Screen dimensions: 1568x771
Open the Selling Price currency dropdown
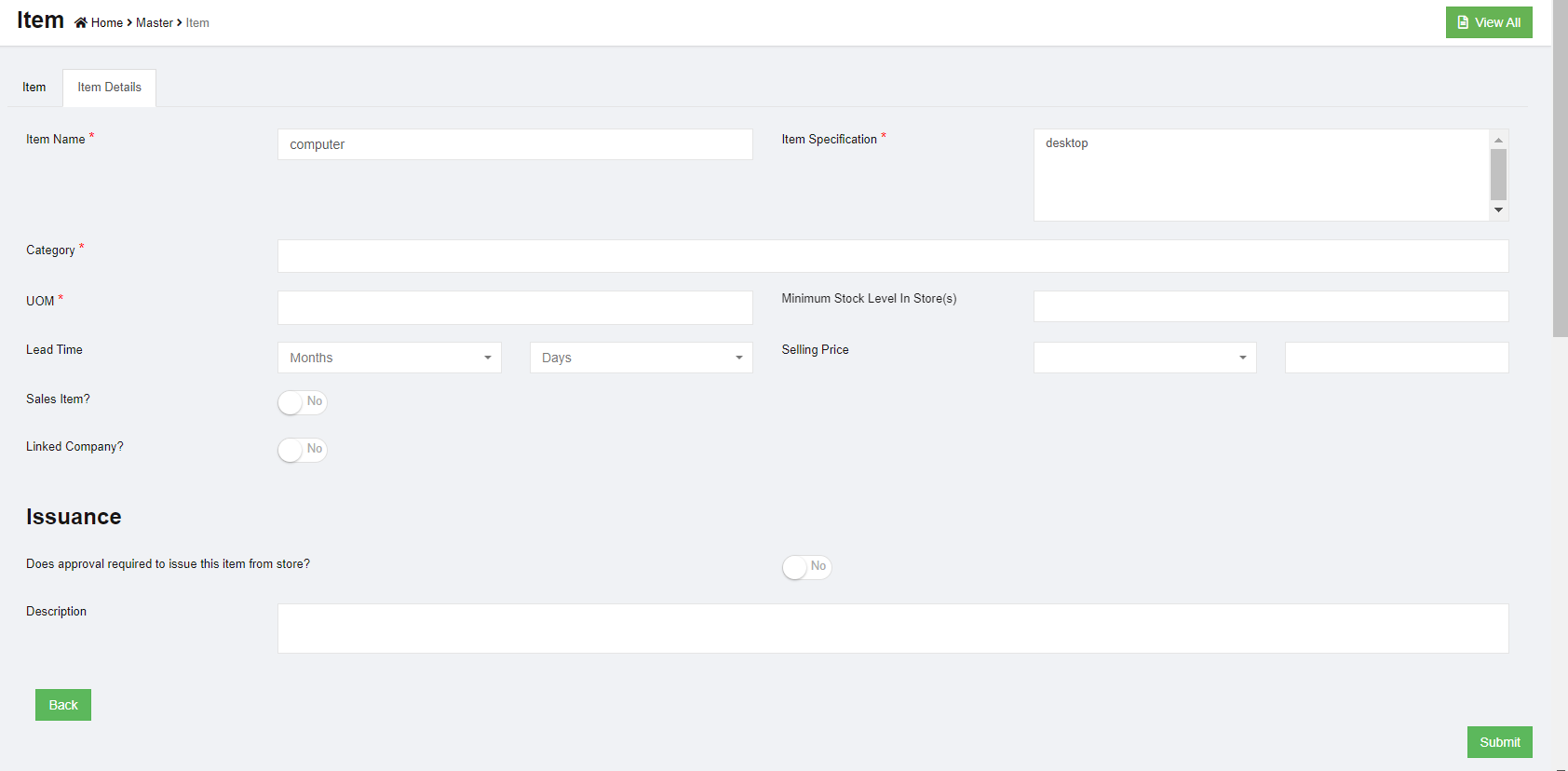pyautogui.click(x=1144, y=358)
